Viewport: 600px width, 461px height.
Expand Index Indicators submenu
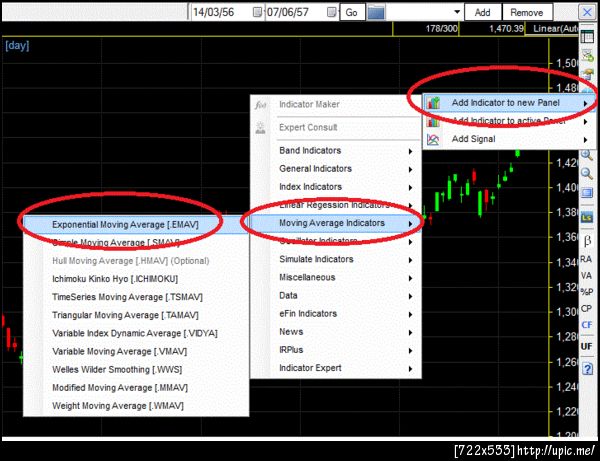pyautogui.click(x=337, y=187)
